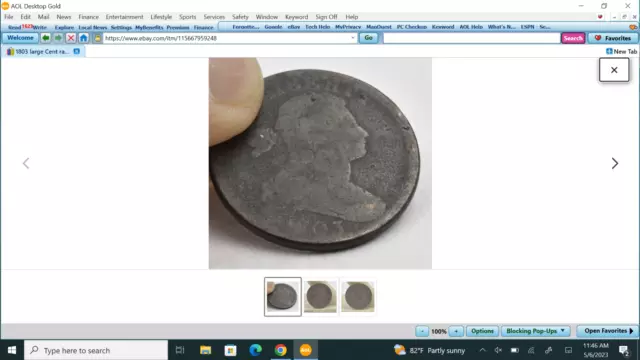Open the News menu
This screenshot has height=360, width=640.
point(64,17)
